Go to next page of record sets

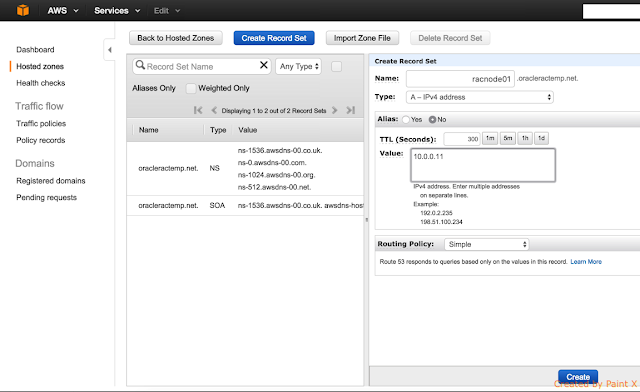[x=335, y=110]
